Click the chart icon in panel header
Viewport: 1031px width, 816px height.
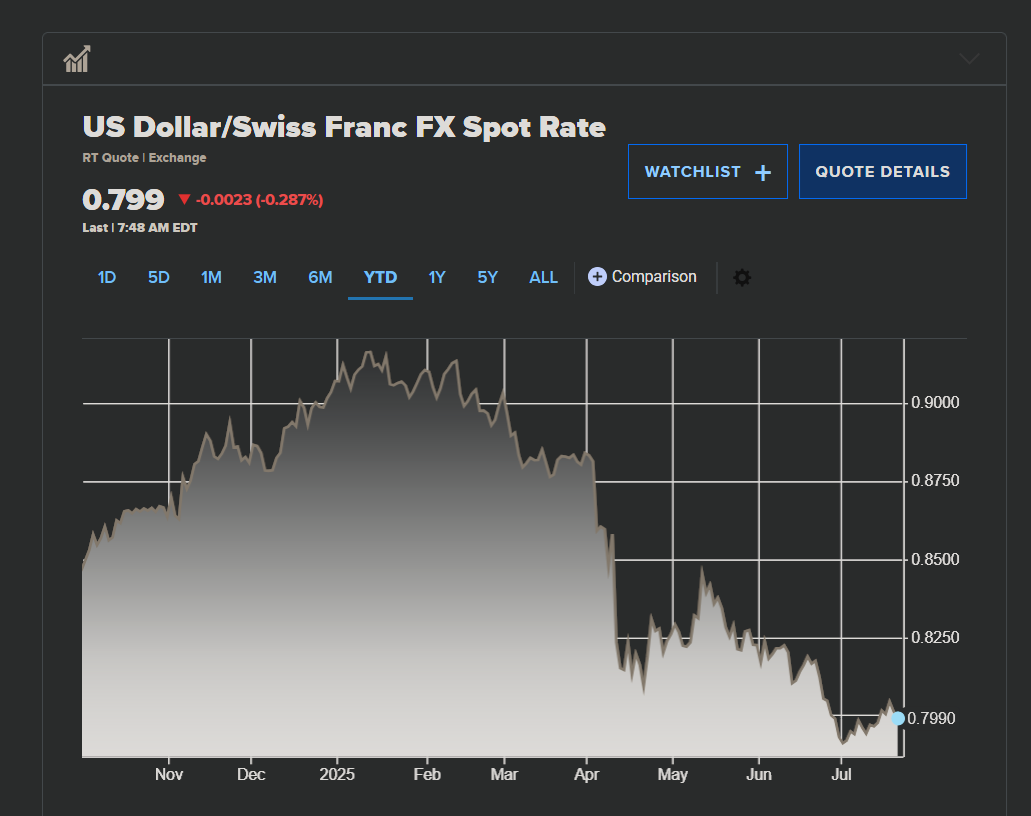(77, 59)
